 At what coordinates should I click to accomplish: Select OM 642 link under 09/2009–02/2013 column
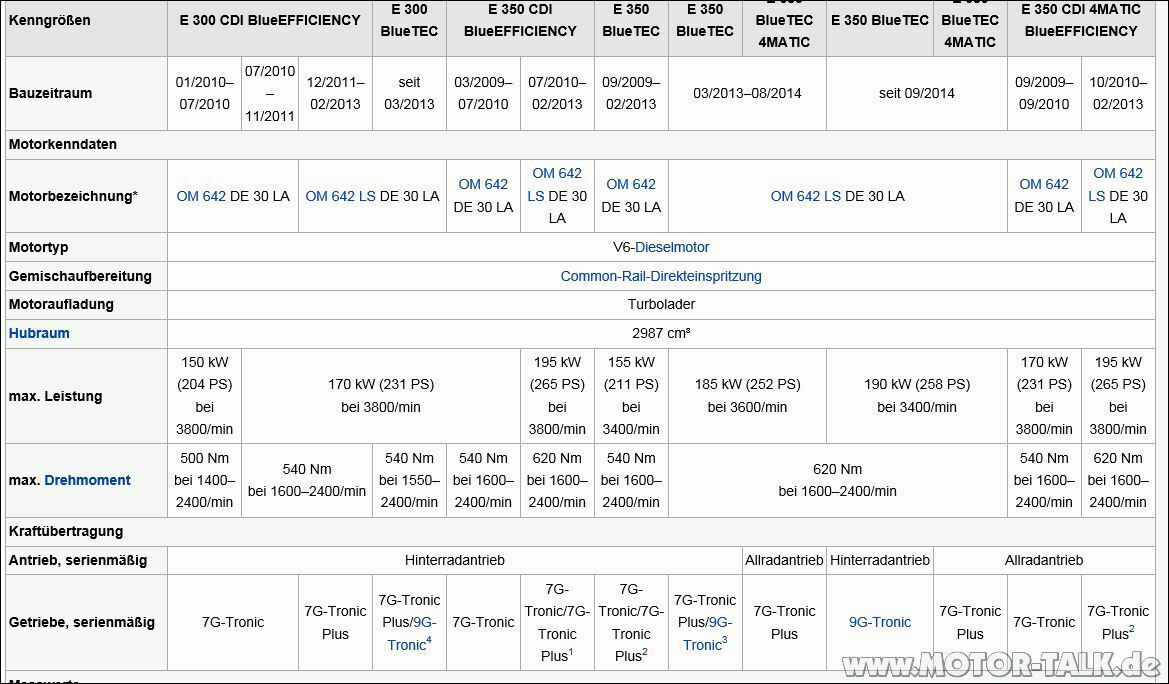[x=631, y=184]
